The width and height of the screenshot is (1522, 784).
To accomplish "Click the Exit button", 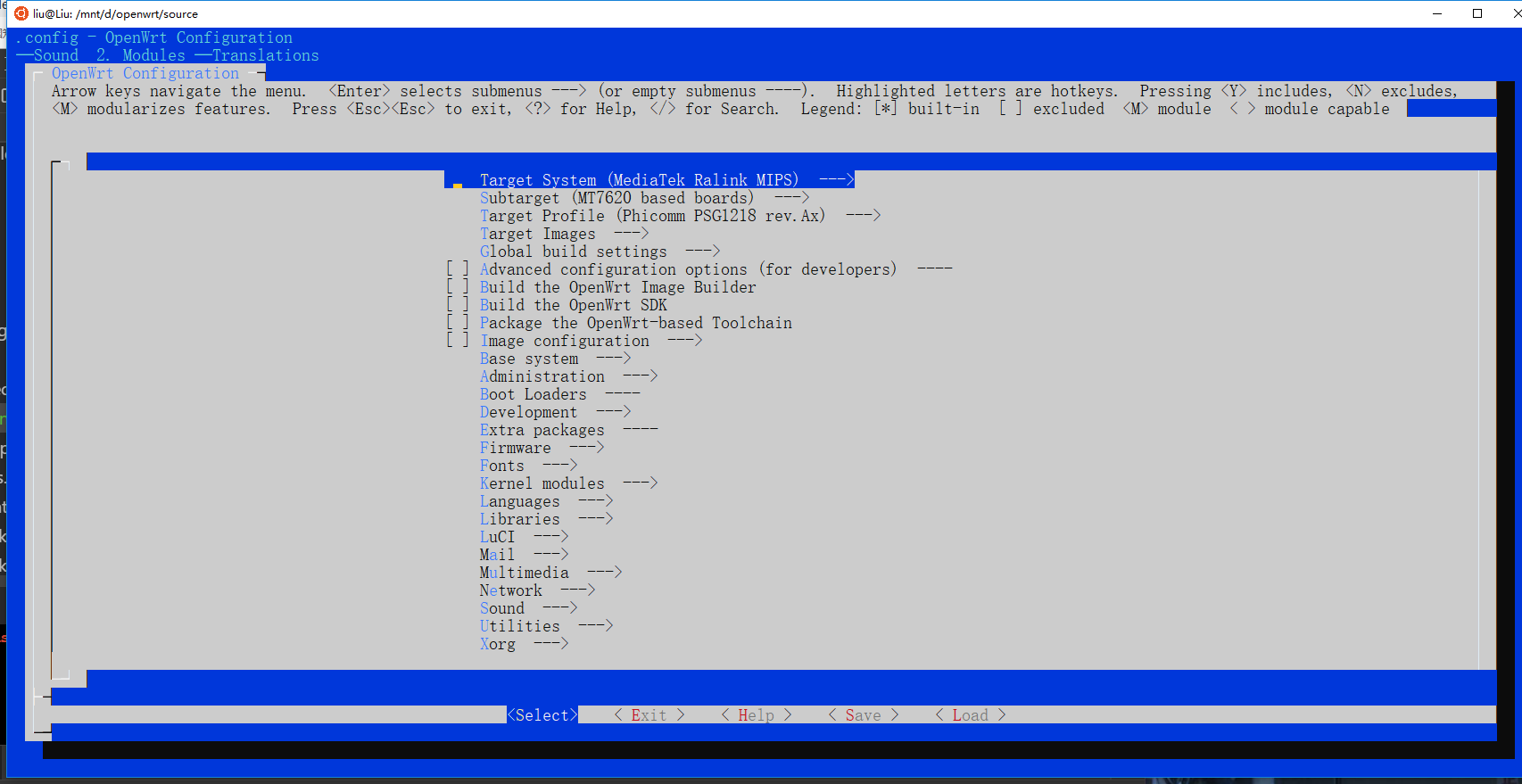I will (x=649, y=715).
